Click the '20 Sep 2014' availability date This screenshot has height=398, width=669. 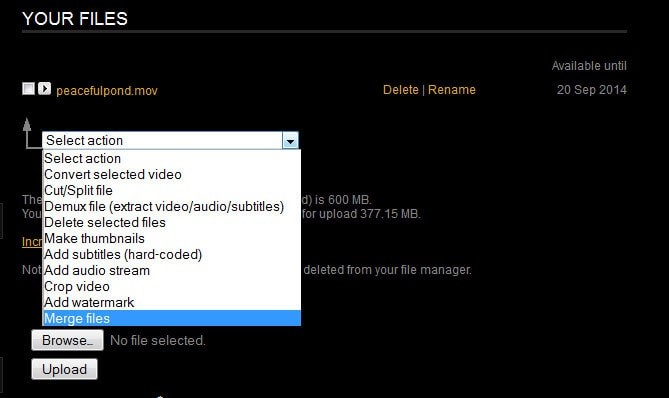(591, 90)
